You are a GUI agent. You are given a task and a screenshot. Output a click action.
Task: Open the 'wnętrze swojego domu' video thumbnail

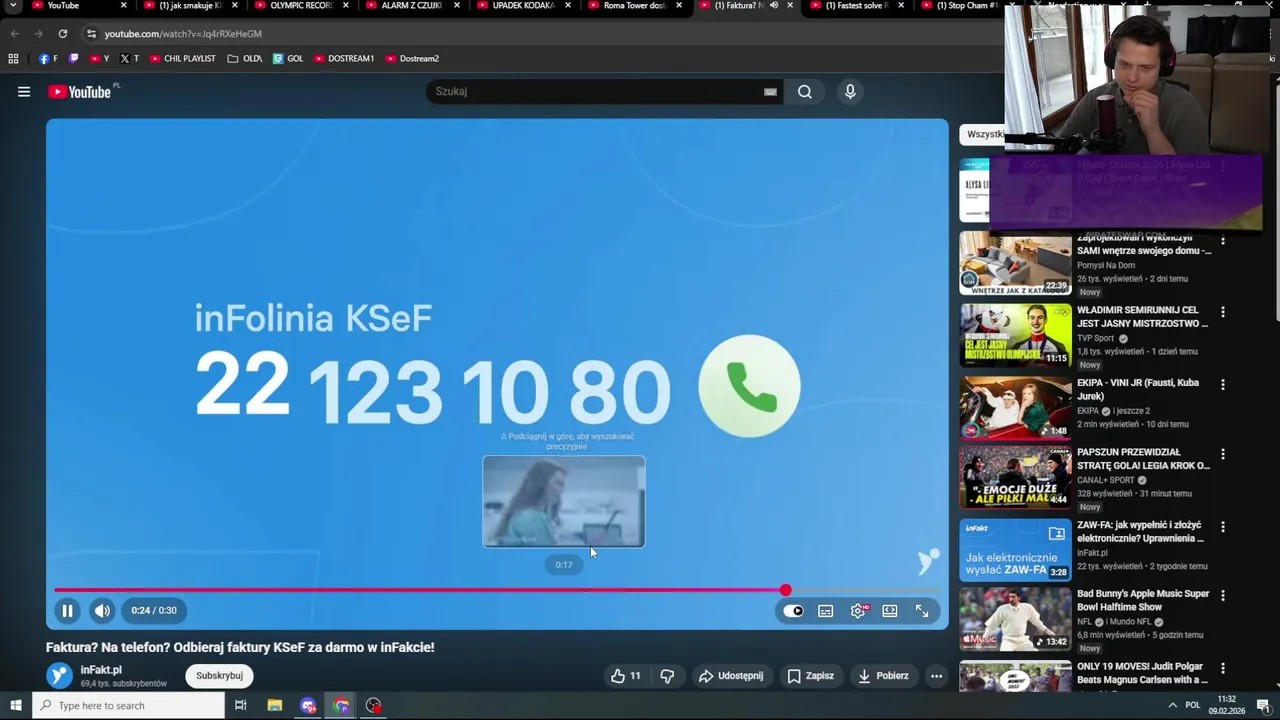(x=1015, y=264)
